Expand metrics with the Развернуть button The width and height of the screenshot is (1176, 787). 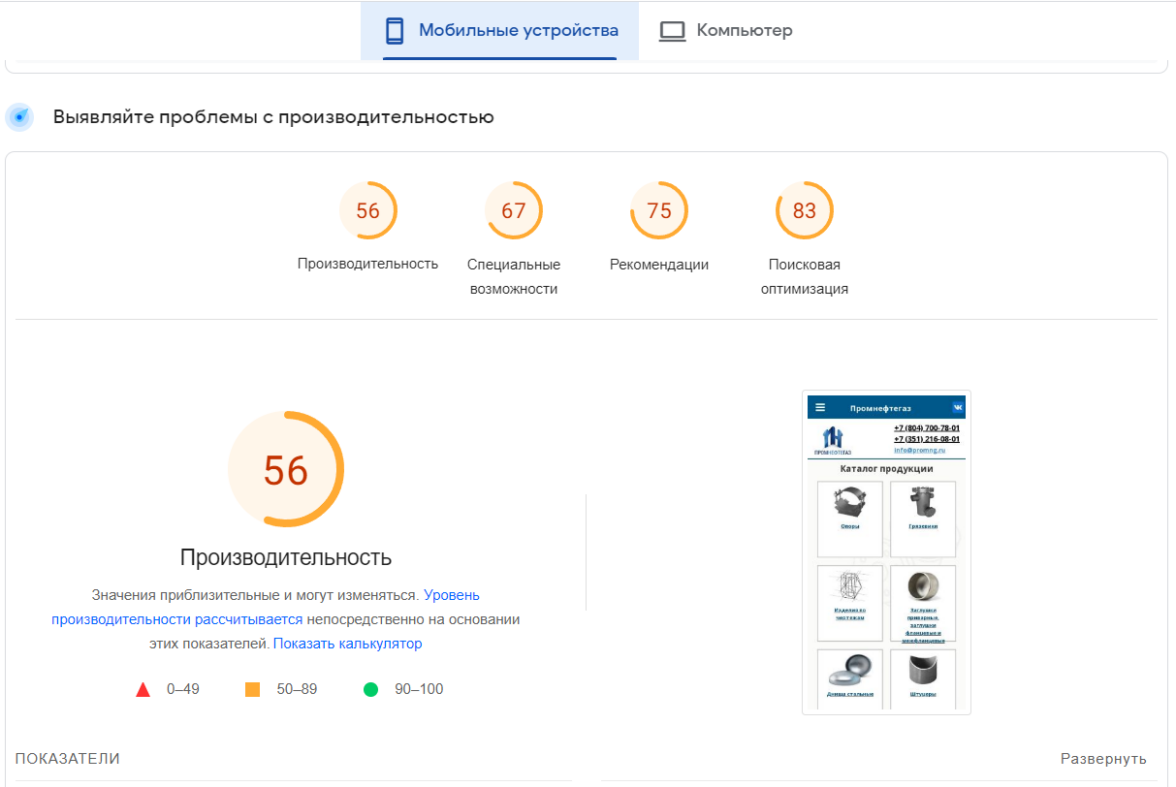1103,759
